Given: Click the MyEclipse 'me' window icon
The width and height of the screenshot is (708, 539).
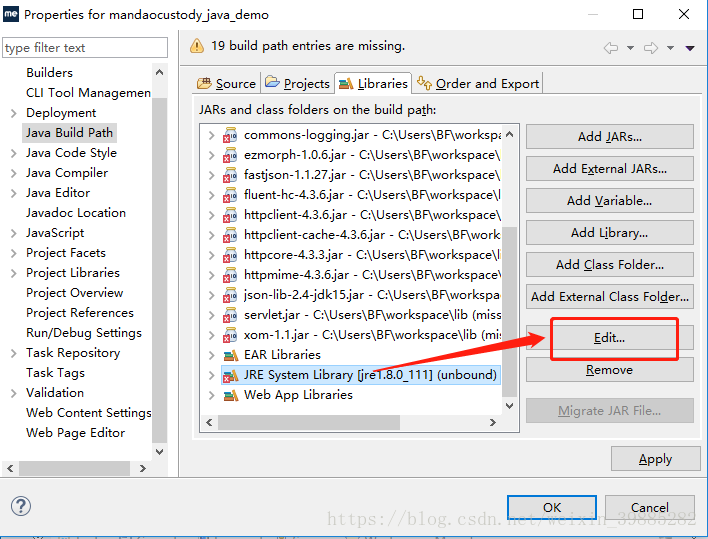Looking at the screenshot, I should tap(11, 14).
